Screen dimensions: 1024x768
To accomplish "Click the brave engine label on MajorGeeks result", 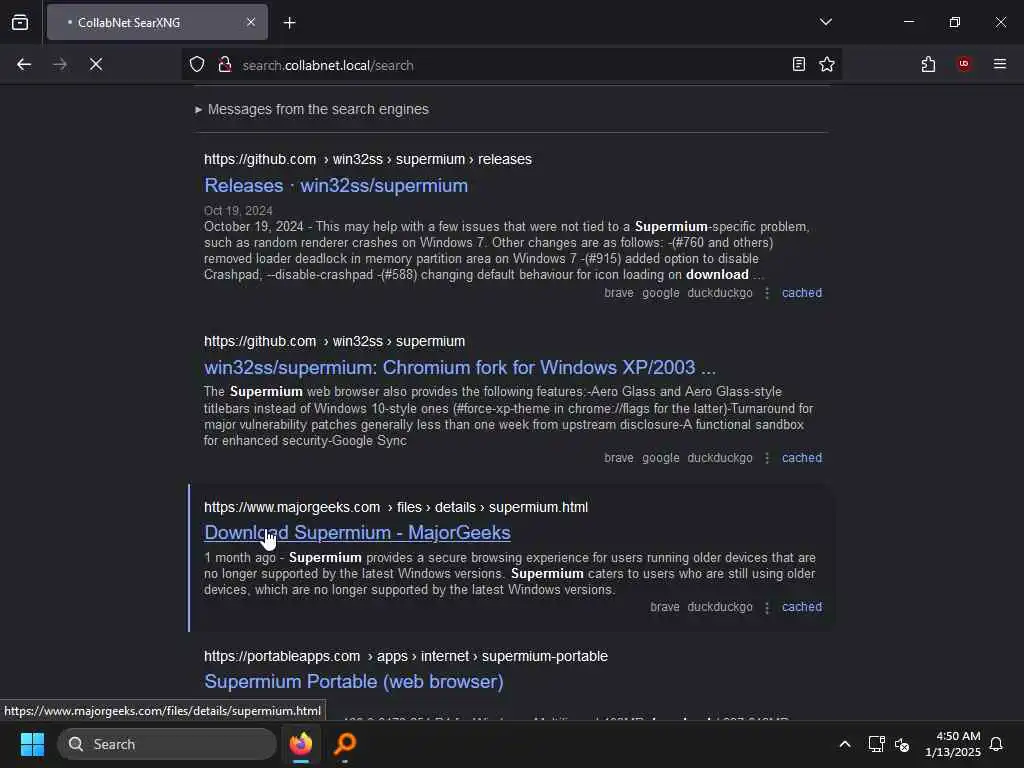I will pos(665,607).
